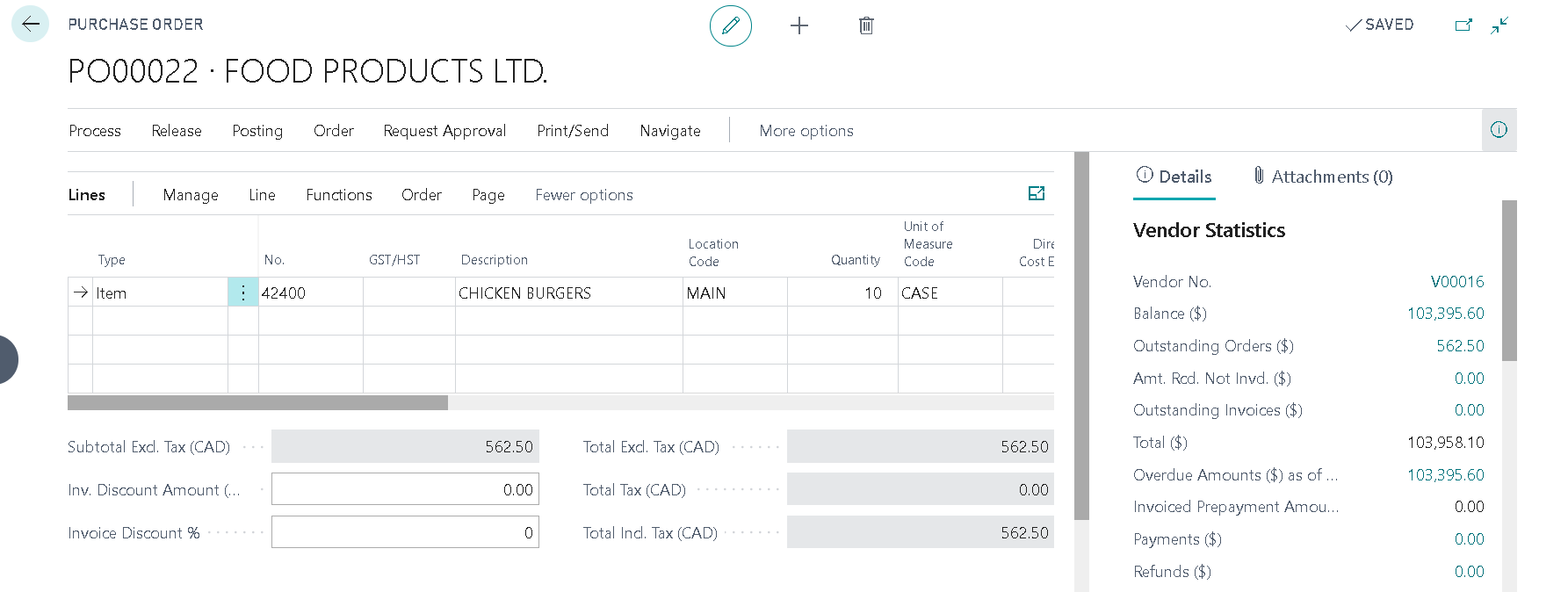
Task: Open page in new window icon
Action: pos(1463,25)
